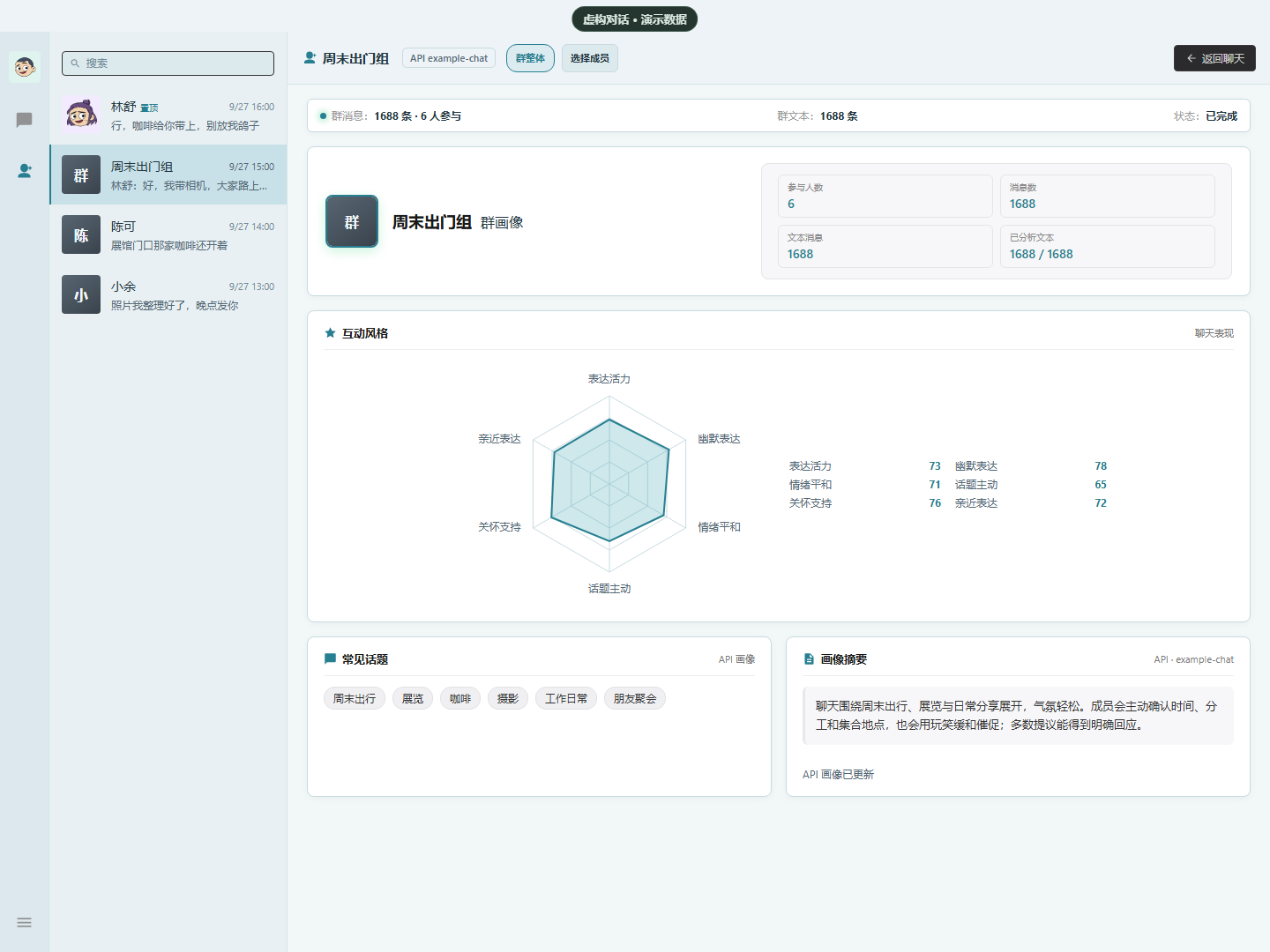Click the user avatar in the sidebar
The height and width of the screenshot is (952, 1270).
click(x=25, y=67)
